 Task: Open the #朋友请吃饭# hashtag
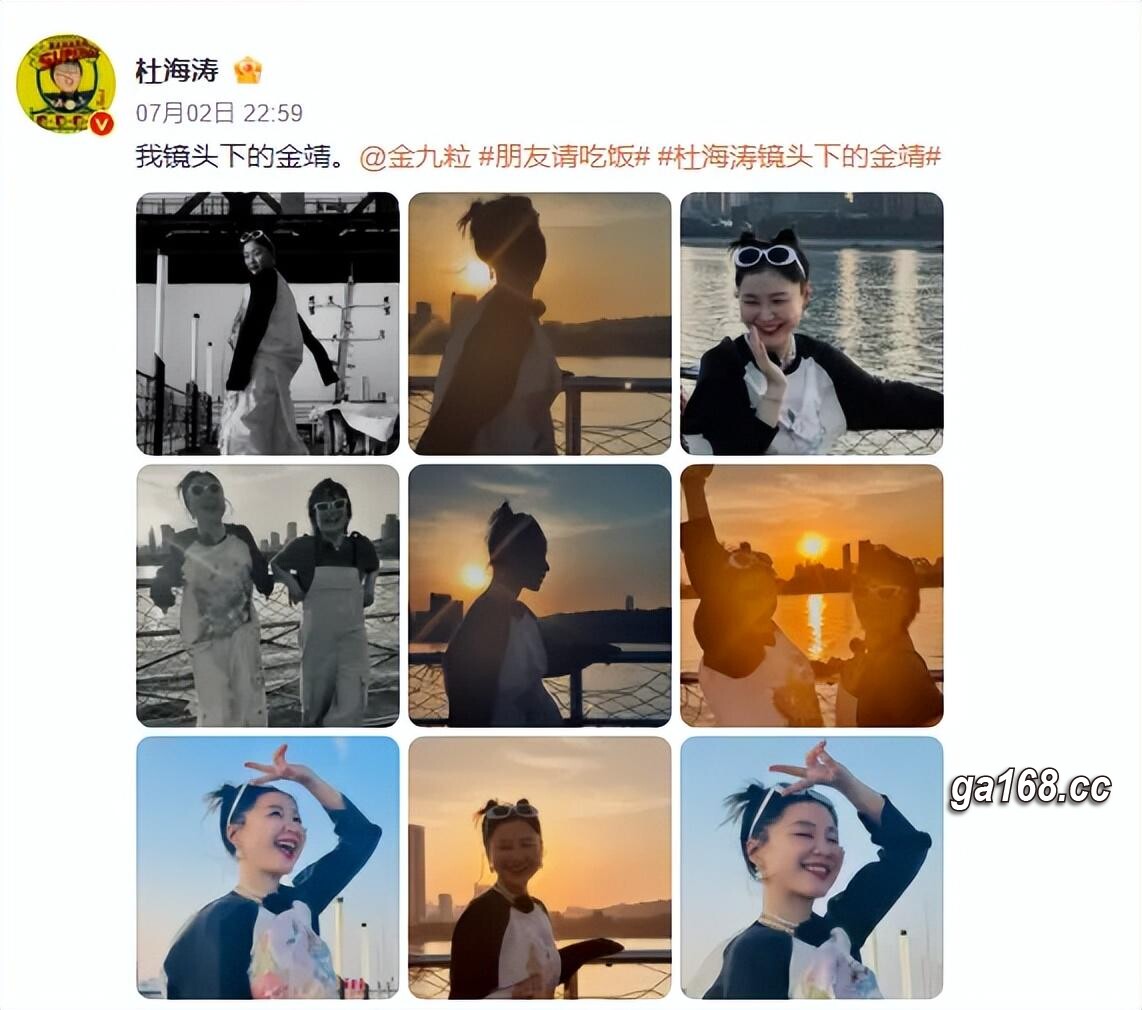pyautogui.click(x=564, y=156)
